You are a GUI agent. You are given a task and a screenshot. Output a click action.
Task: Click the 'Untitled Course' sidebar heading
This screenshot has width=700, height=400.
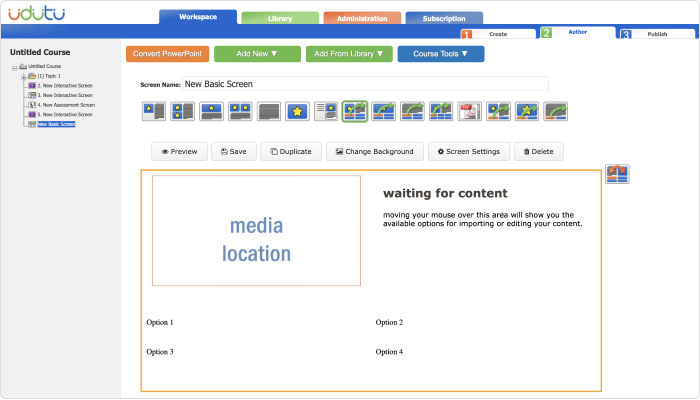[40, 52]
